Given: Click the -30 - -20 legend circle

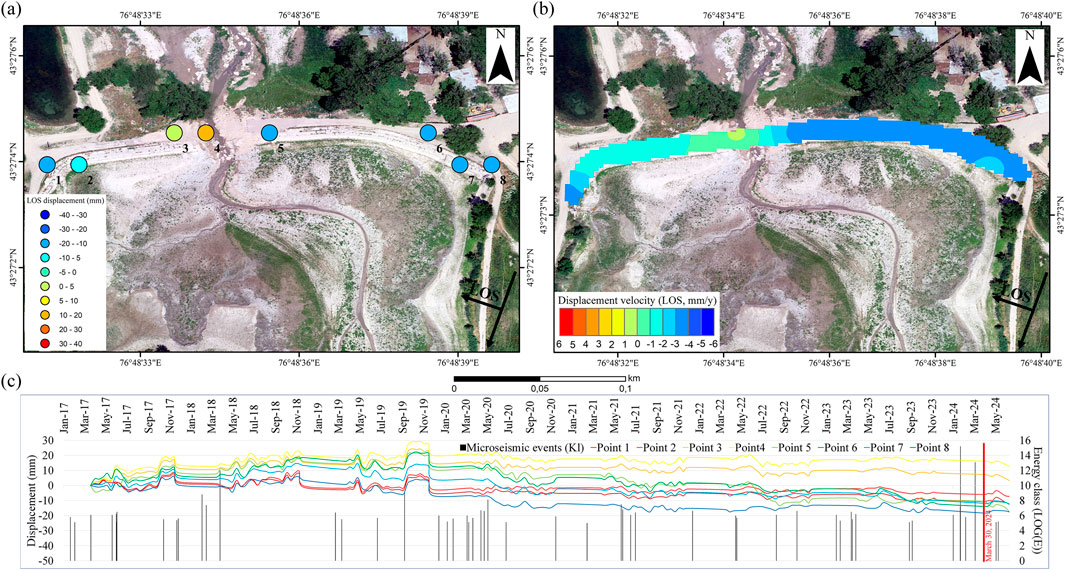Looking at the screenshot, I should click(45, 229).
